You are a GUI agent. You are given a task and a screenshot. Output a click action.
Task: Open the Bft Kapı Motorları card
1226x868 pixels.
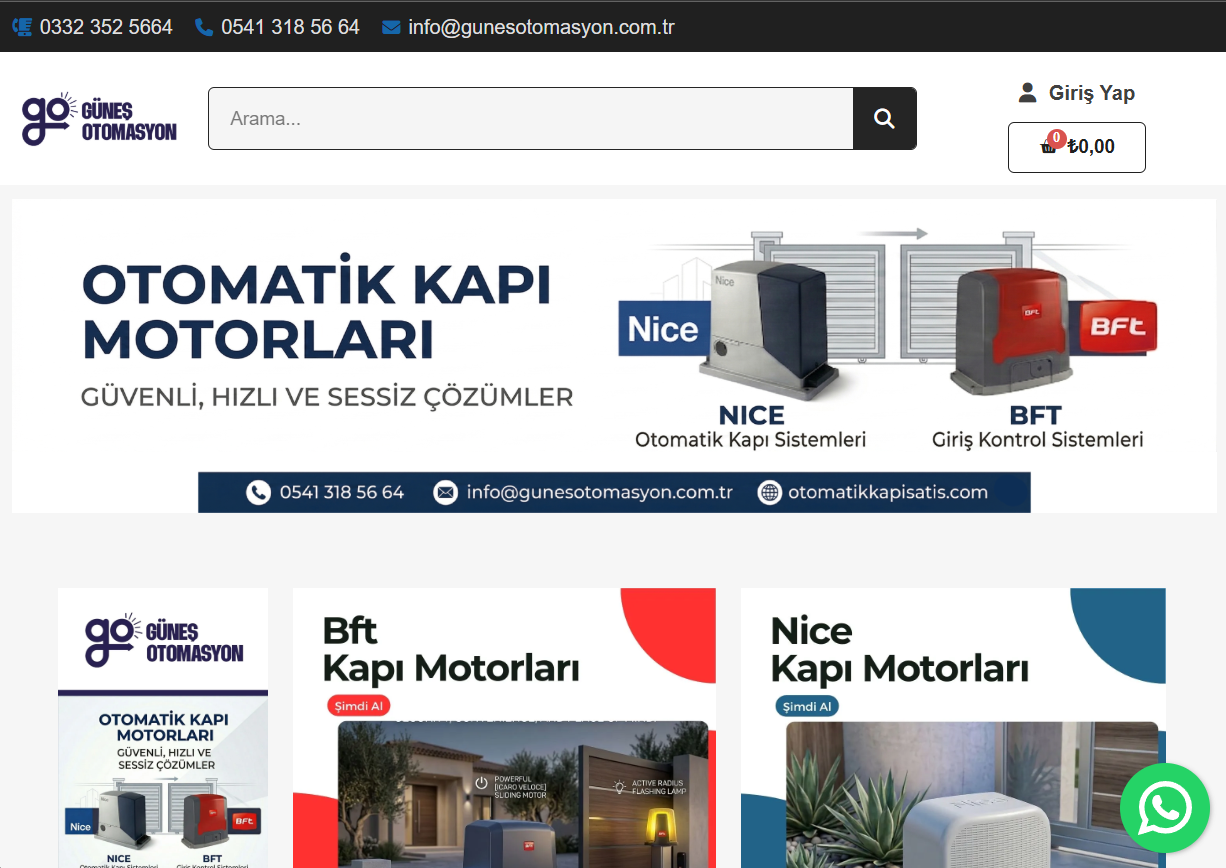(504, 728)
